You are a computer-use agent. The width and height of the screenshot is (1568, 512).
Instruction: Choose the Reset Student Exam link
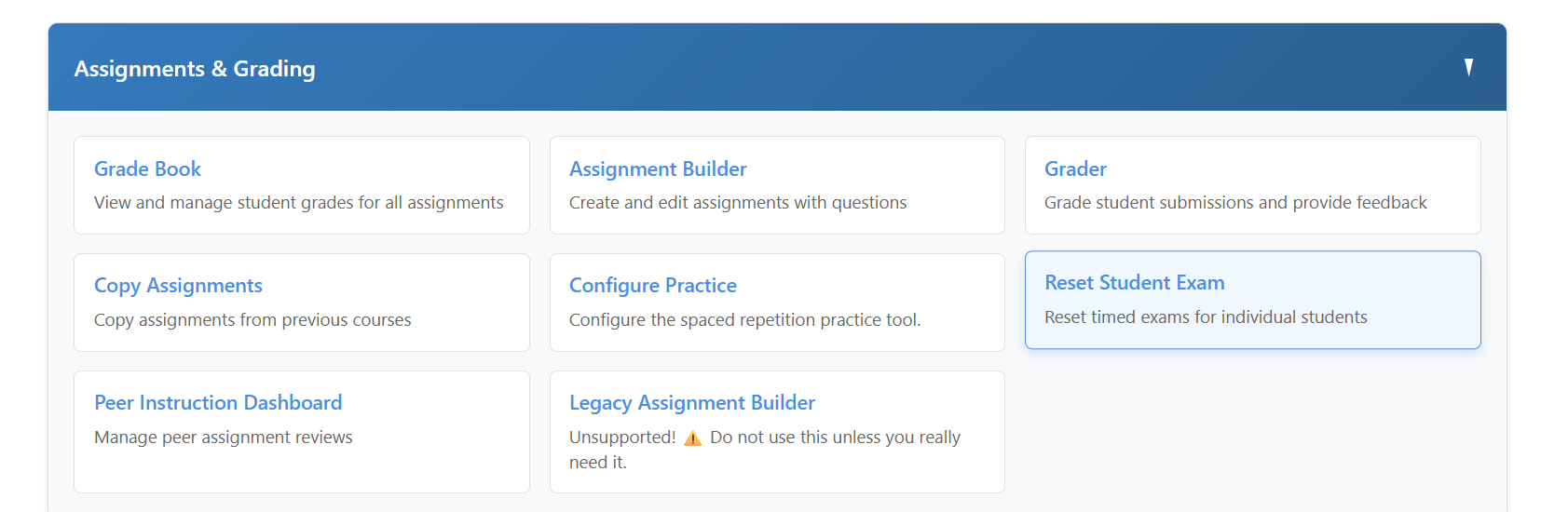(1134, 283)
